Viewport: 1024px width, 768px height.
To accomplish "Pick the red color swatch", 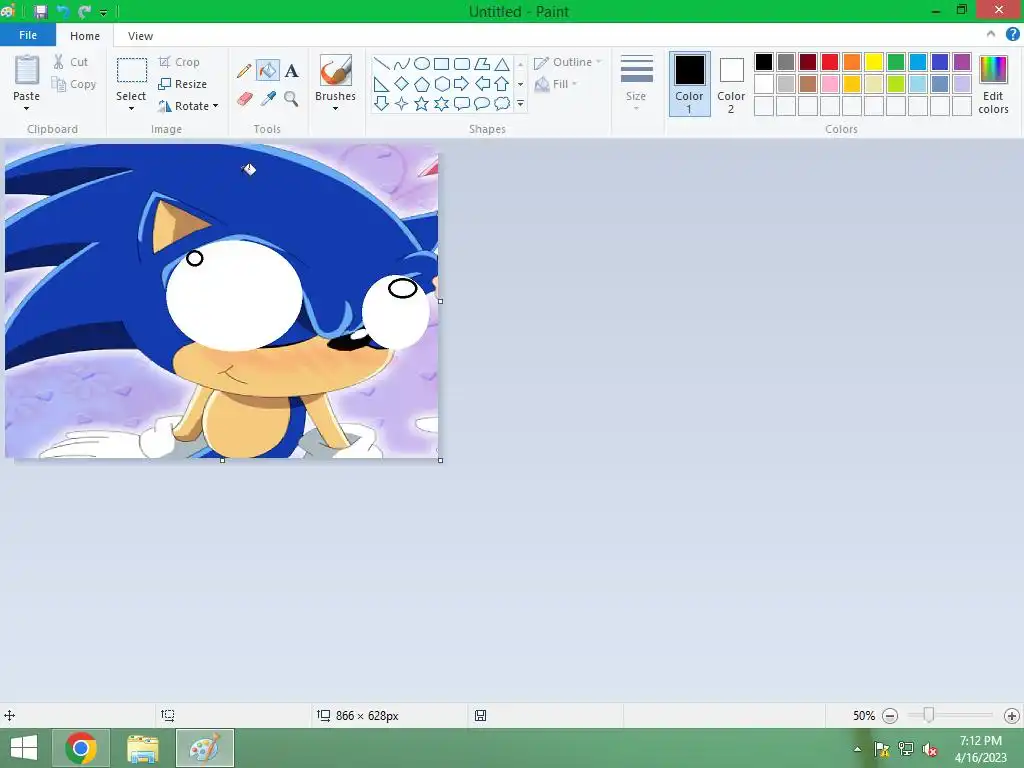I will 830,62.
